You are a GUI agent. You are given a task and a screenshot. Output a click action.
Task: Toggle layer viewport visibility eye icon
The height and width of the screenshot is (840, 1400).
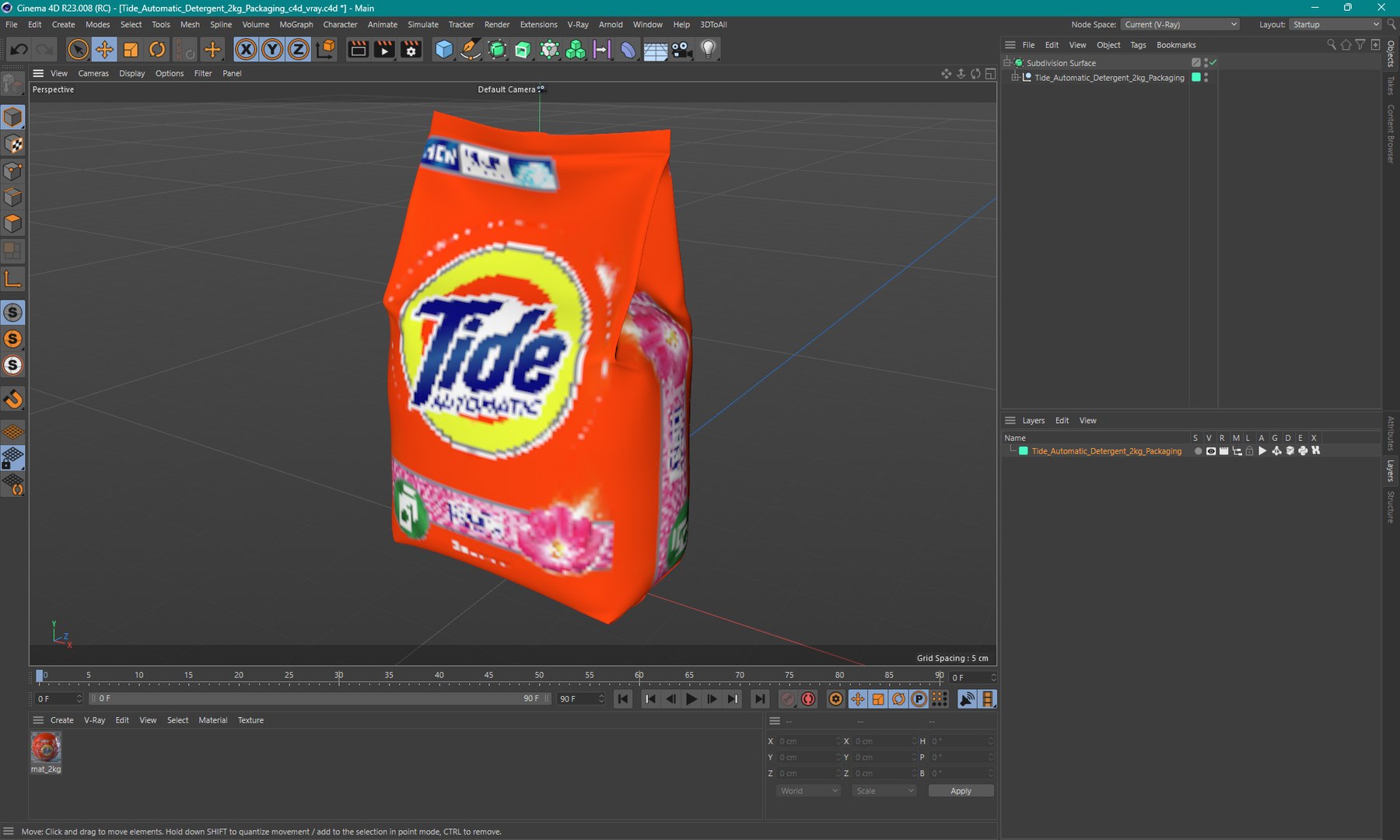pos(1211,451)
